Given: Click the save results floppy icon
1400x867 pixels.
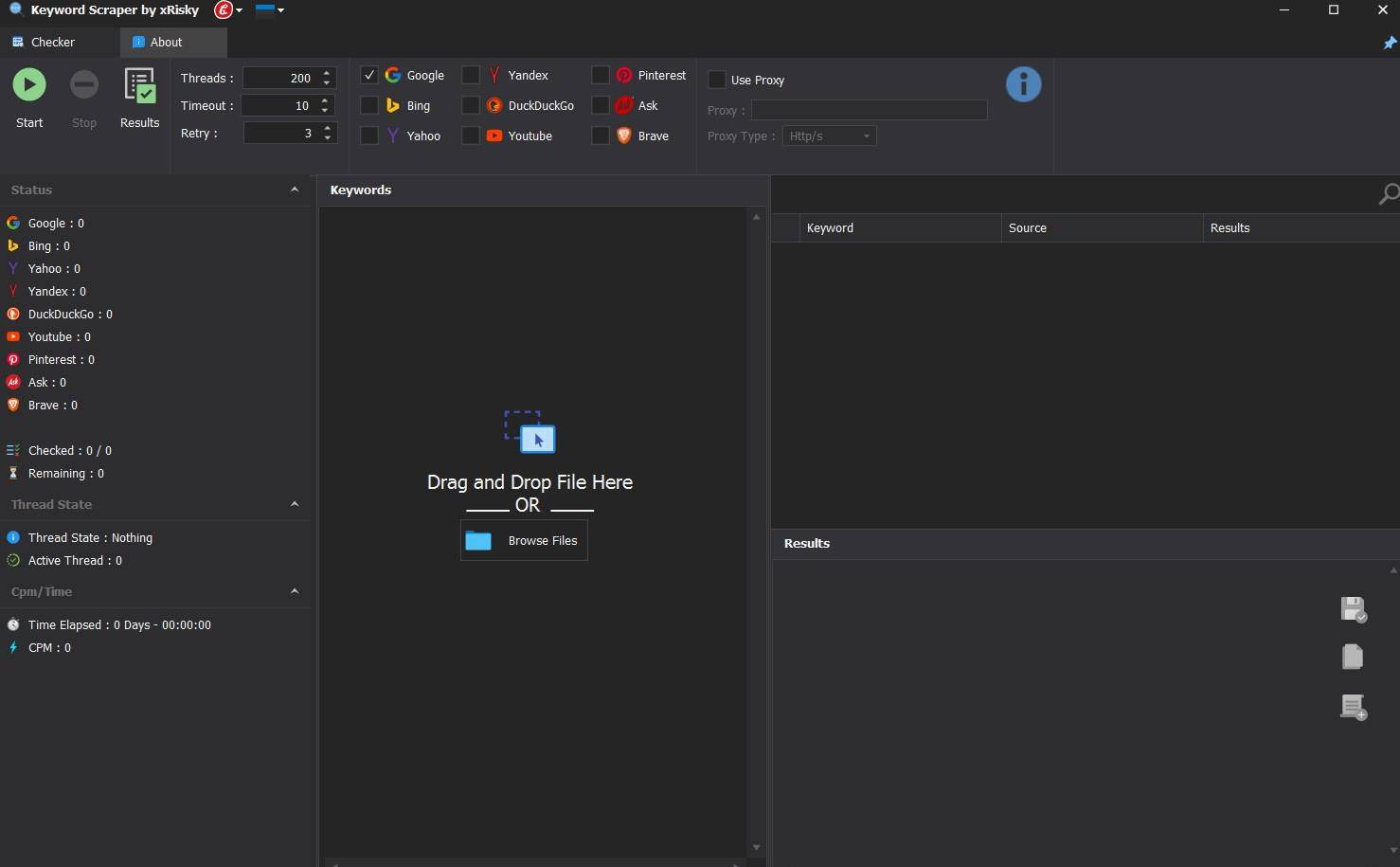Looking at the screenshot, I should click(1354, 609).
